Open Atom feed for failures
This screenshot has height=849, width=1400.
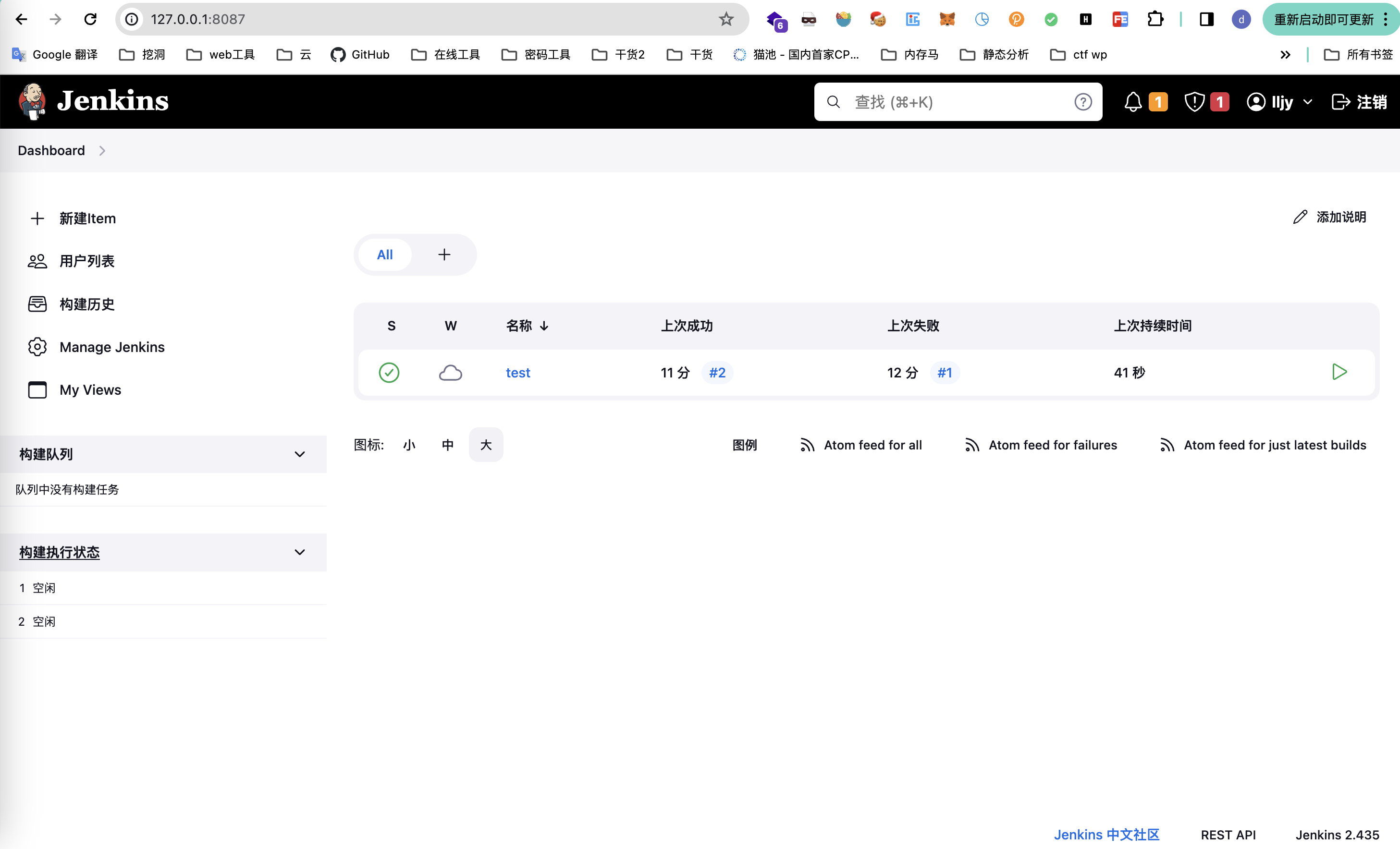pos(1041,445)
